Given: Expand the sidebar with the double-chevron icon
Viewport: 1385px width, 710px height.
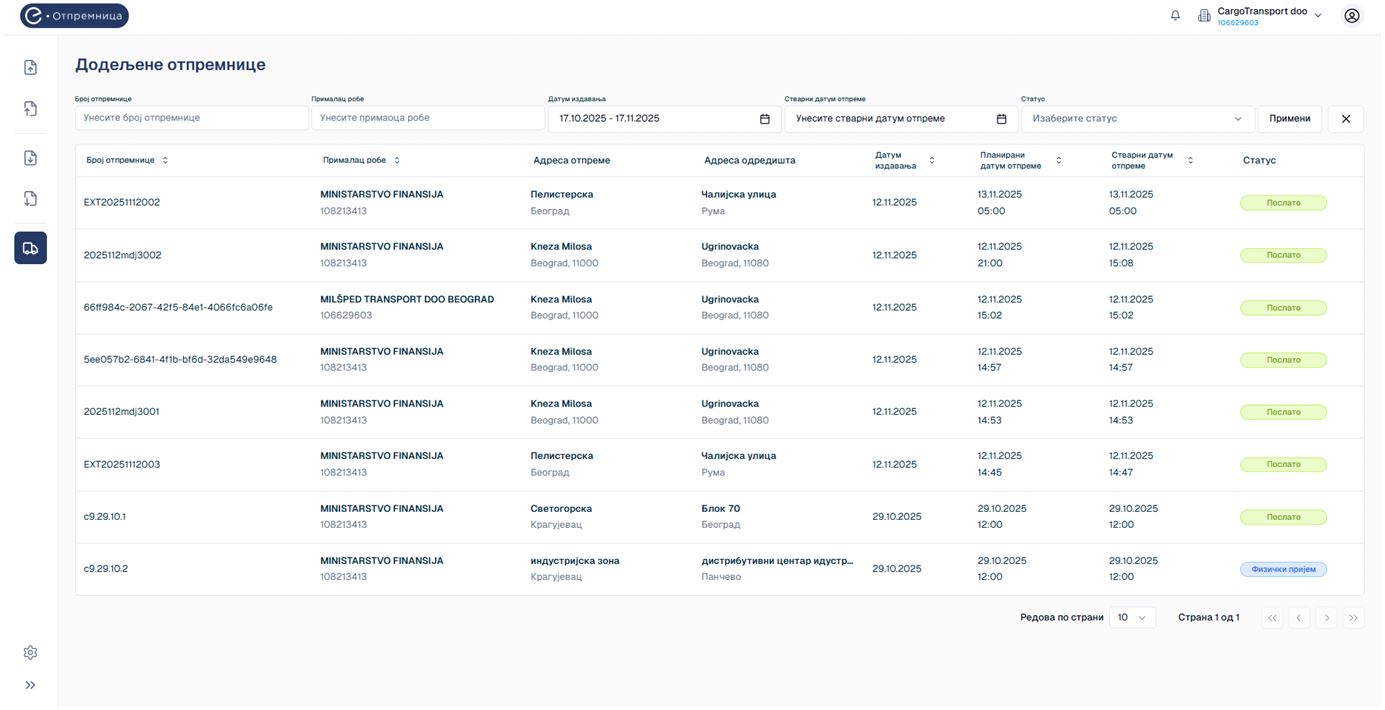Looking at the screenshot, I should pos(30,685).
